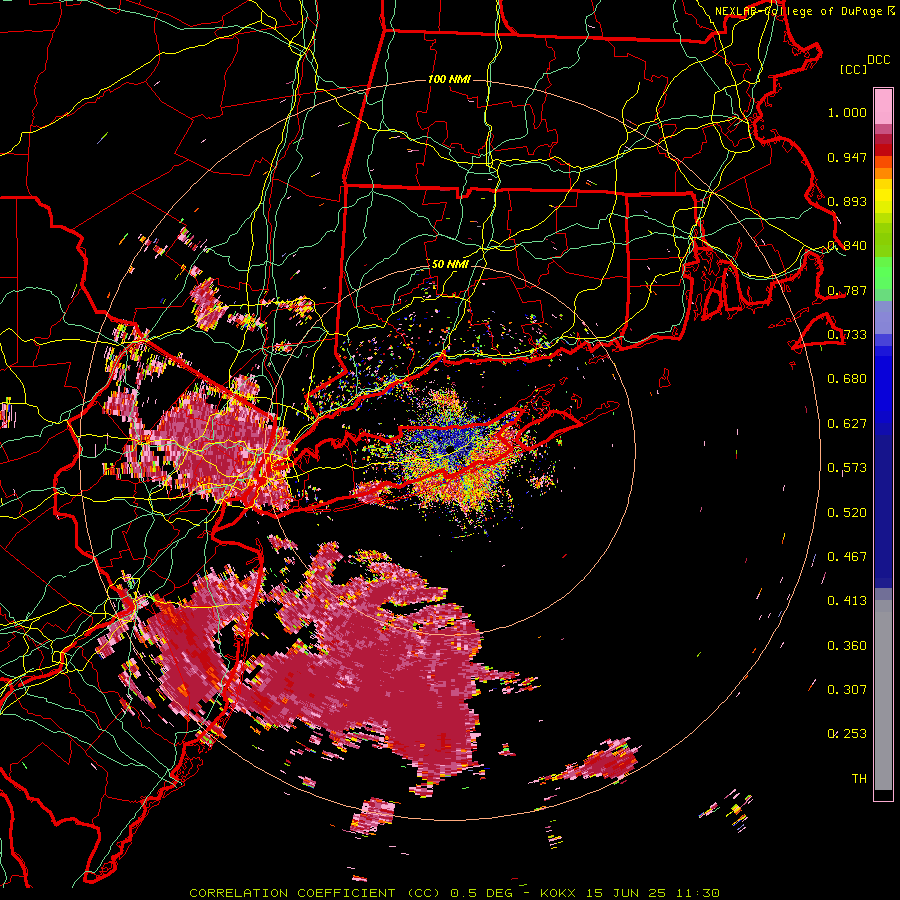
Task: Pick the light pink top segment of color bar
Action: tap(883, 106)
